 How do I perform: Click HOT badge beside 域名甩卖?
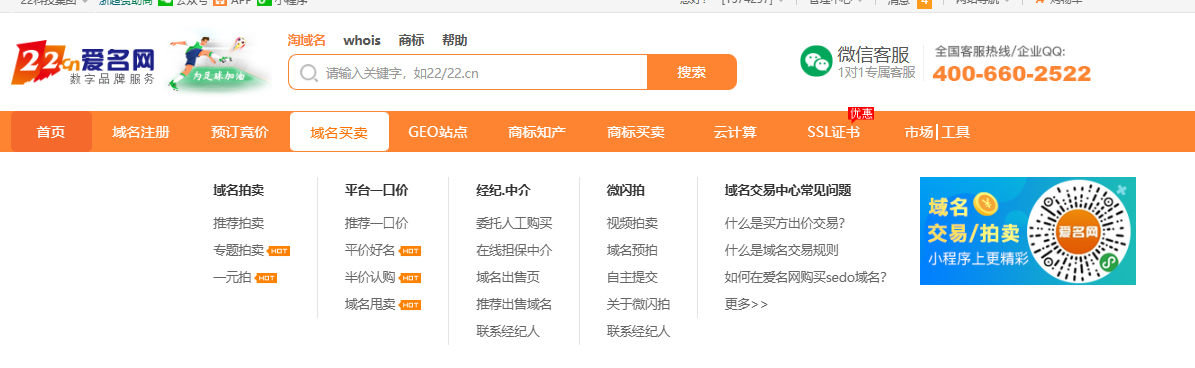pos(410,305)
